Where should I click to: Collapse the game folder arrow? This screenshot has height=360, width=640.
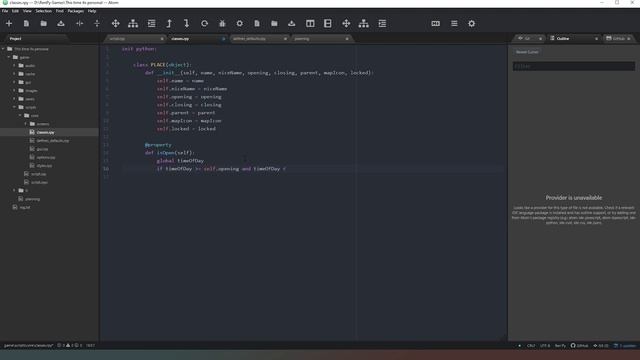(9, 57)
